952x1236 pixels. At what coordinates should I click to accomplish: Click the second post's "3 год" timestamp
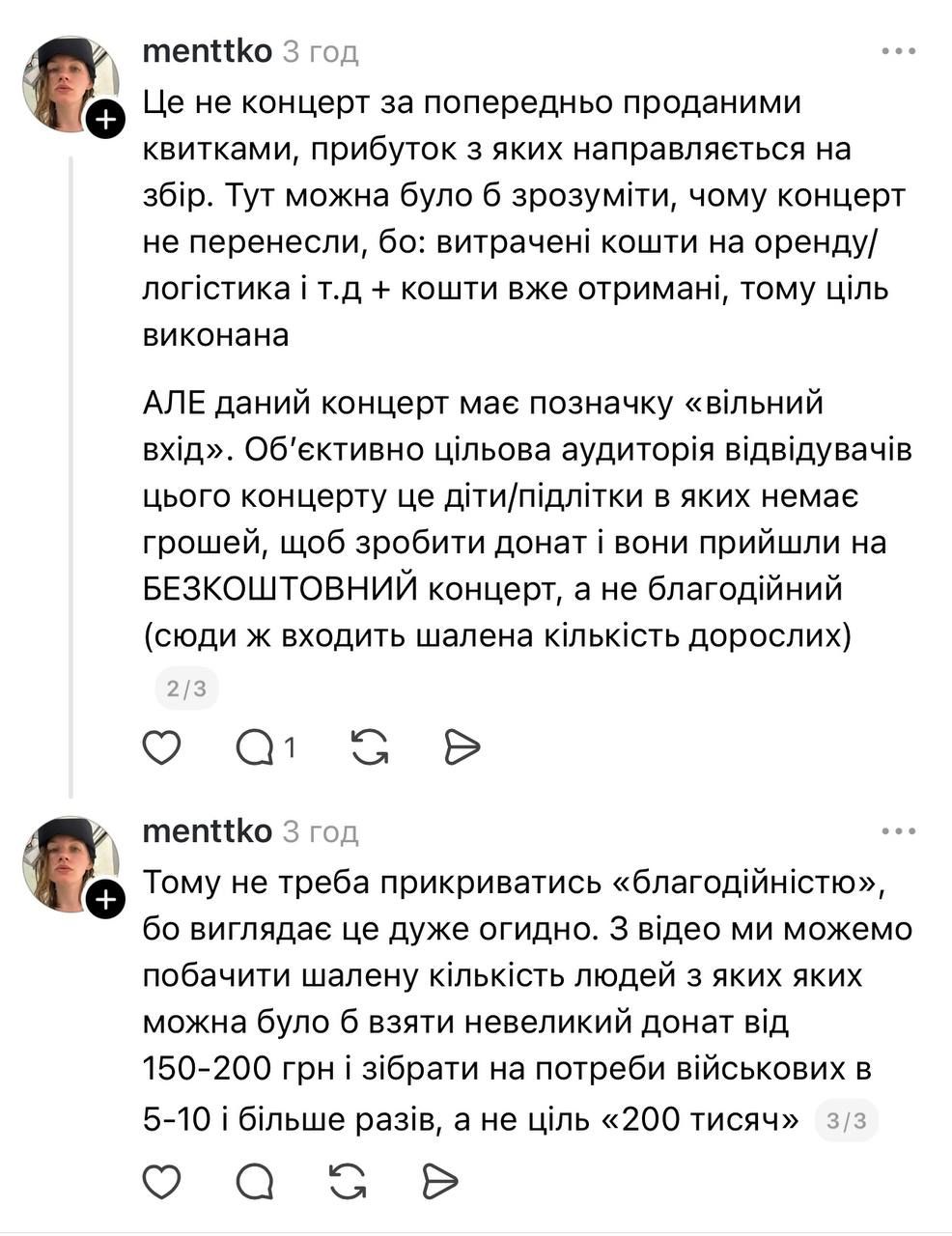click(321, 830)
